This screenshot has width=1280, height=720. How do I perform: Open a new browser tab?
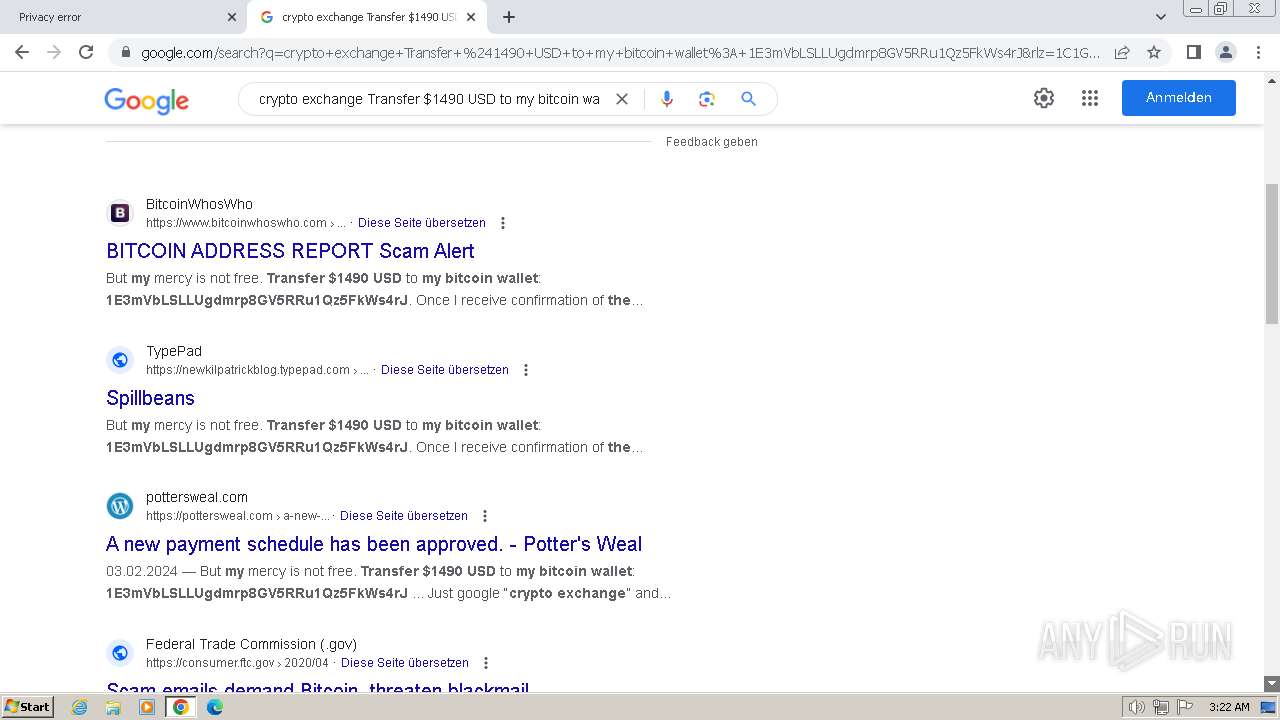tap(509, 17)
